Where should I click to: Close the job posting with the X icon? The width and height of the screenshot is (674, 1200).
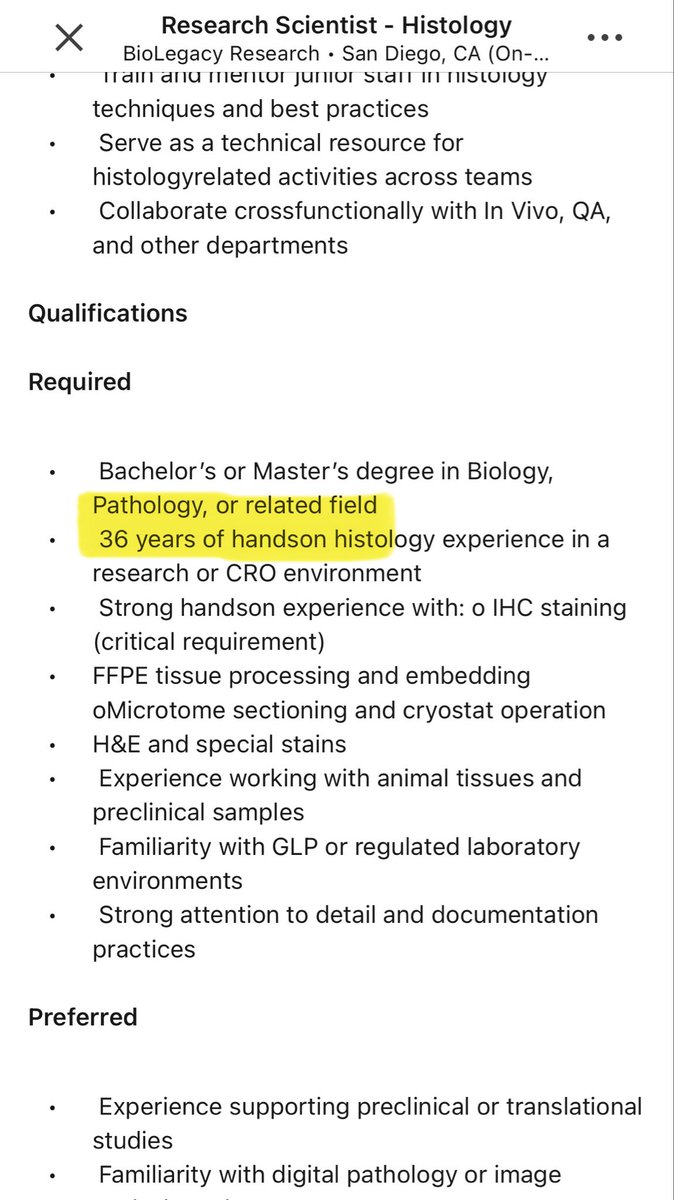(x=68, y=38)
